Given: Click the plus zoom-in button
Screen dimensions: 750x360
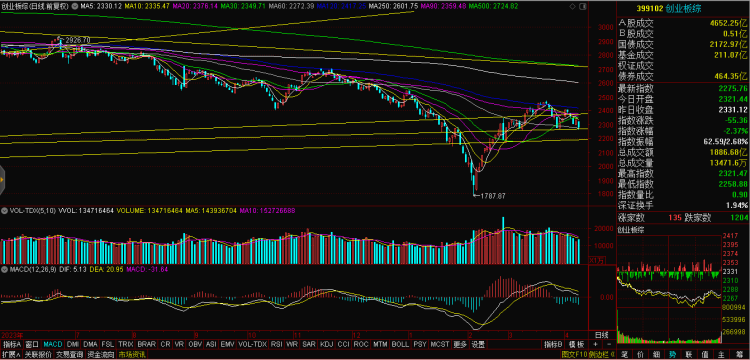Looking at the screenshot, I should point(596,344).
